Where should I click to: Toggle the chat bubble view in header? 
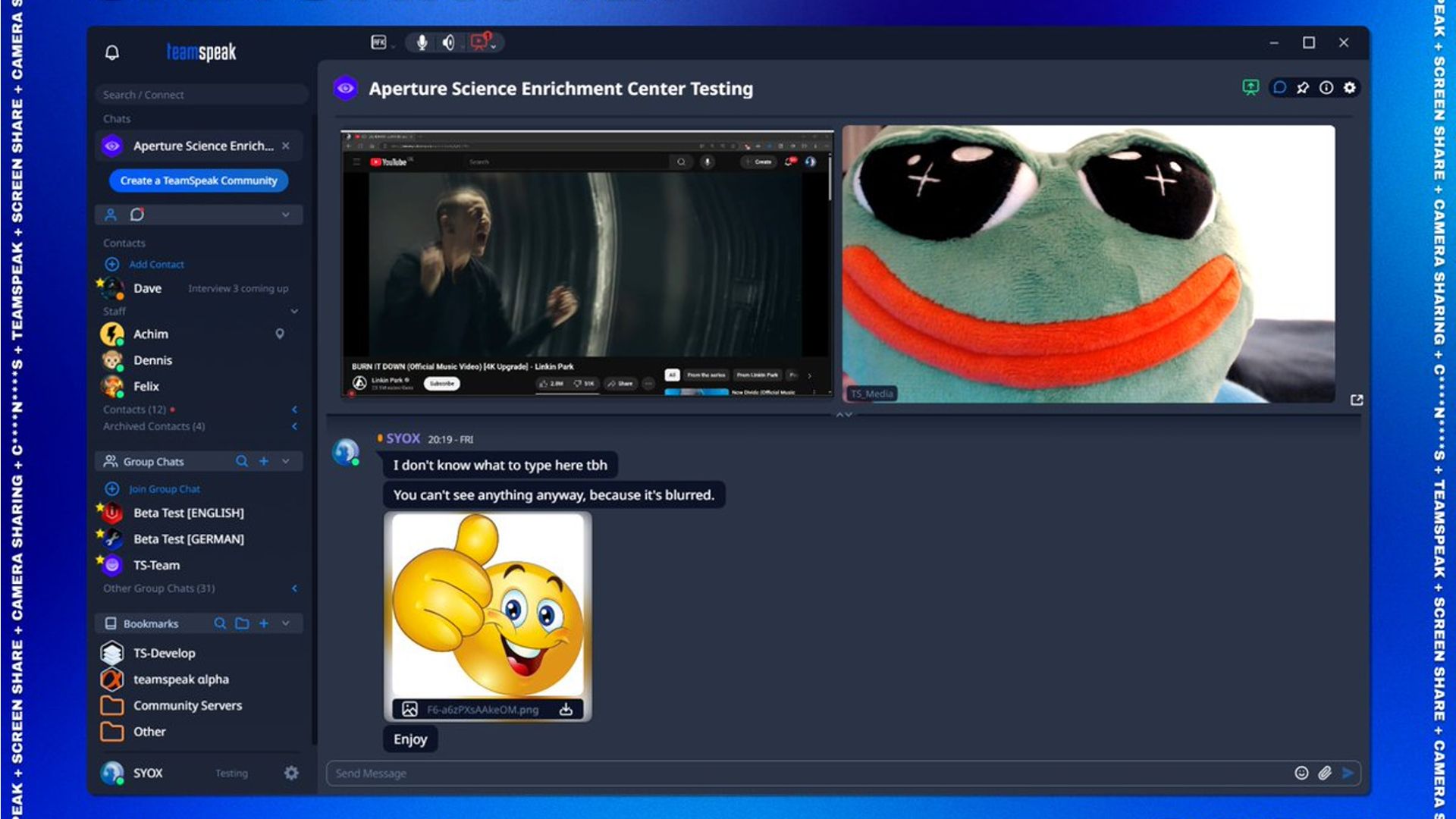pos(1280,88)
